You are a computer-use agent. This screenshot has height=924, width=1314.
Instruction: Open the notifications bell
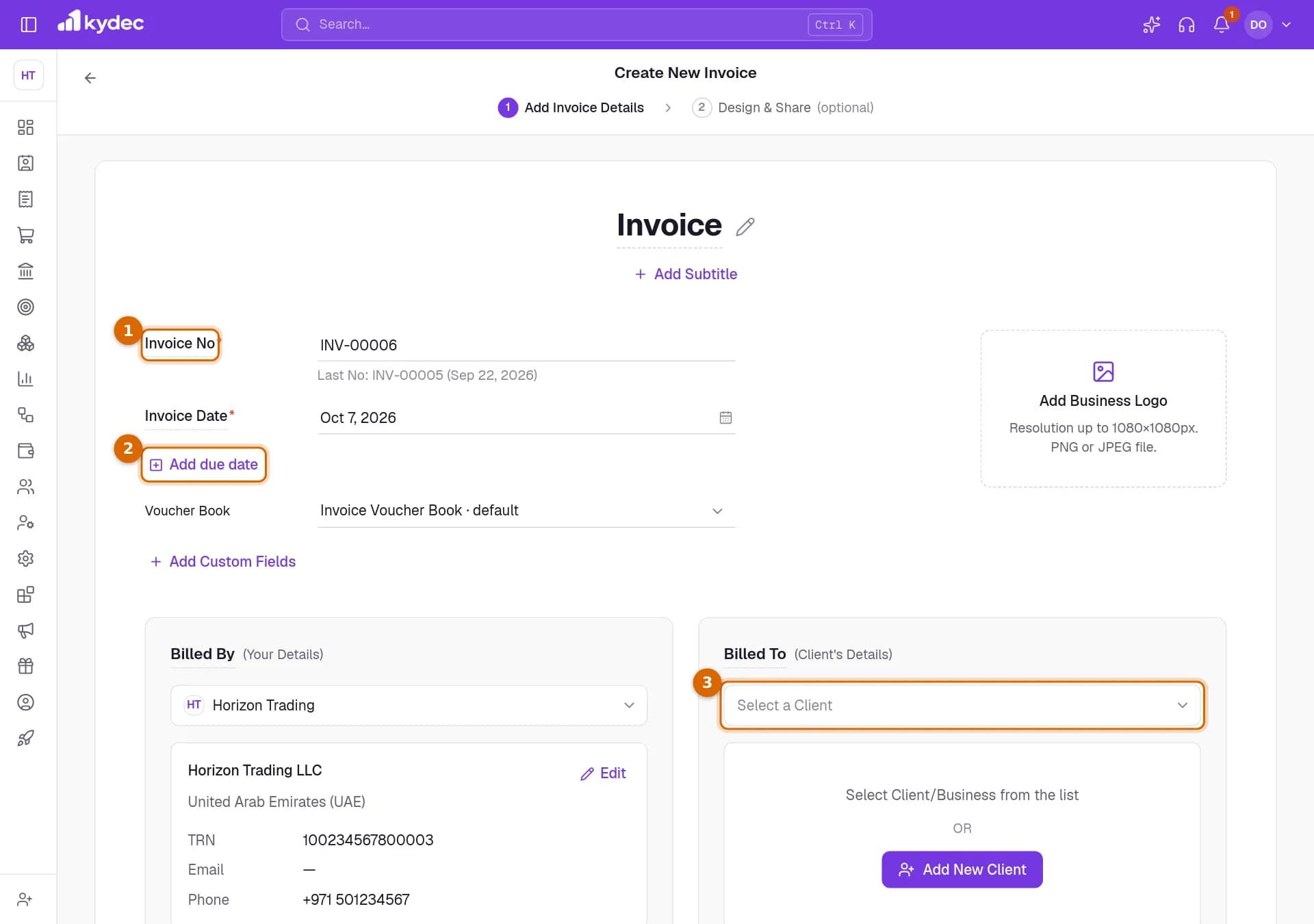[1221, 25]
